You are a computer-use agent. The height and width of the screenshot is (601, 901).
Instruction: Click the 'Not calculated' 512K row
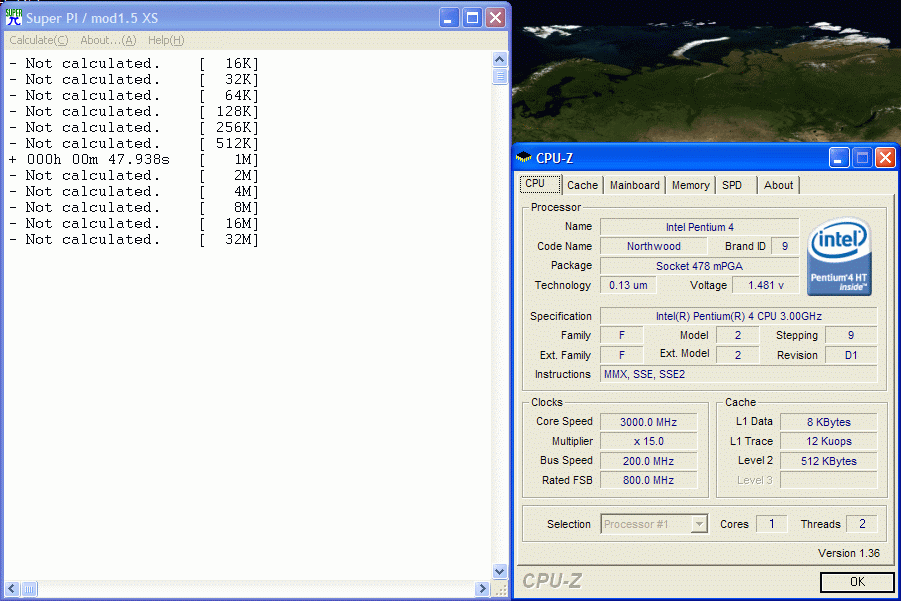coord(133,143)
